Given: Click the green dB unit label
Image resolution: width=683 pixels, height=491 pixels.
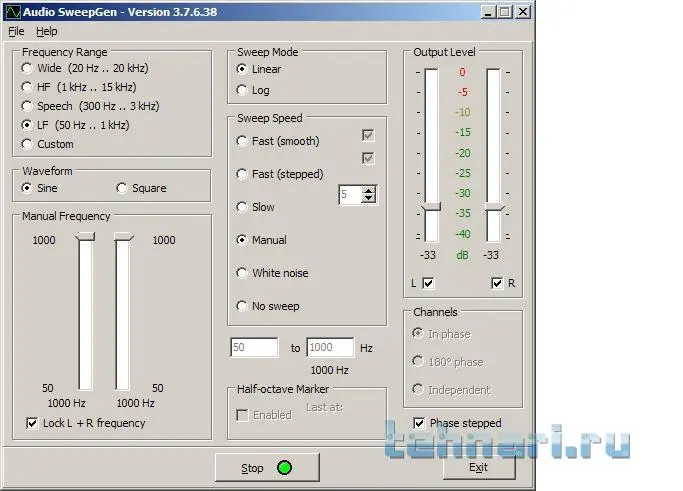Looking at the screenshot, I should click(x=462, y=255).
